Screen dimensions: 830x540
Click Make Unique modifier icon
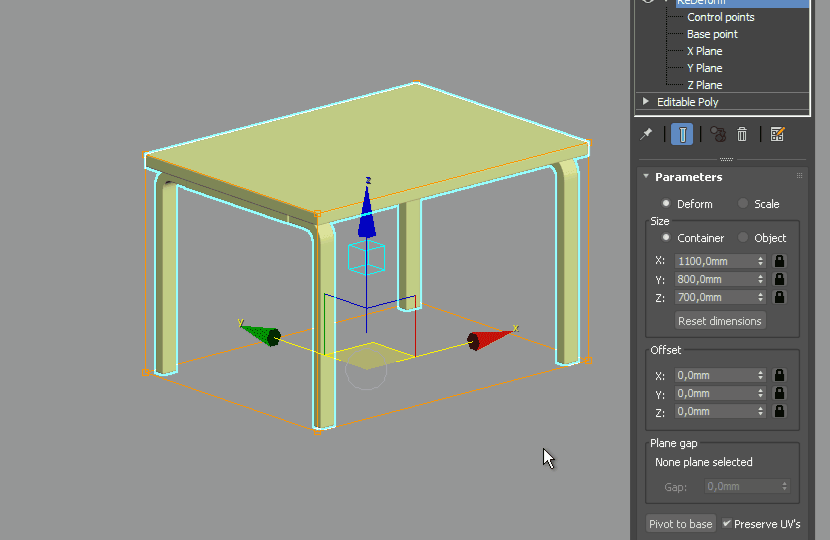point(718,134)
